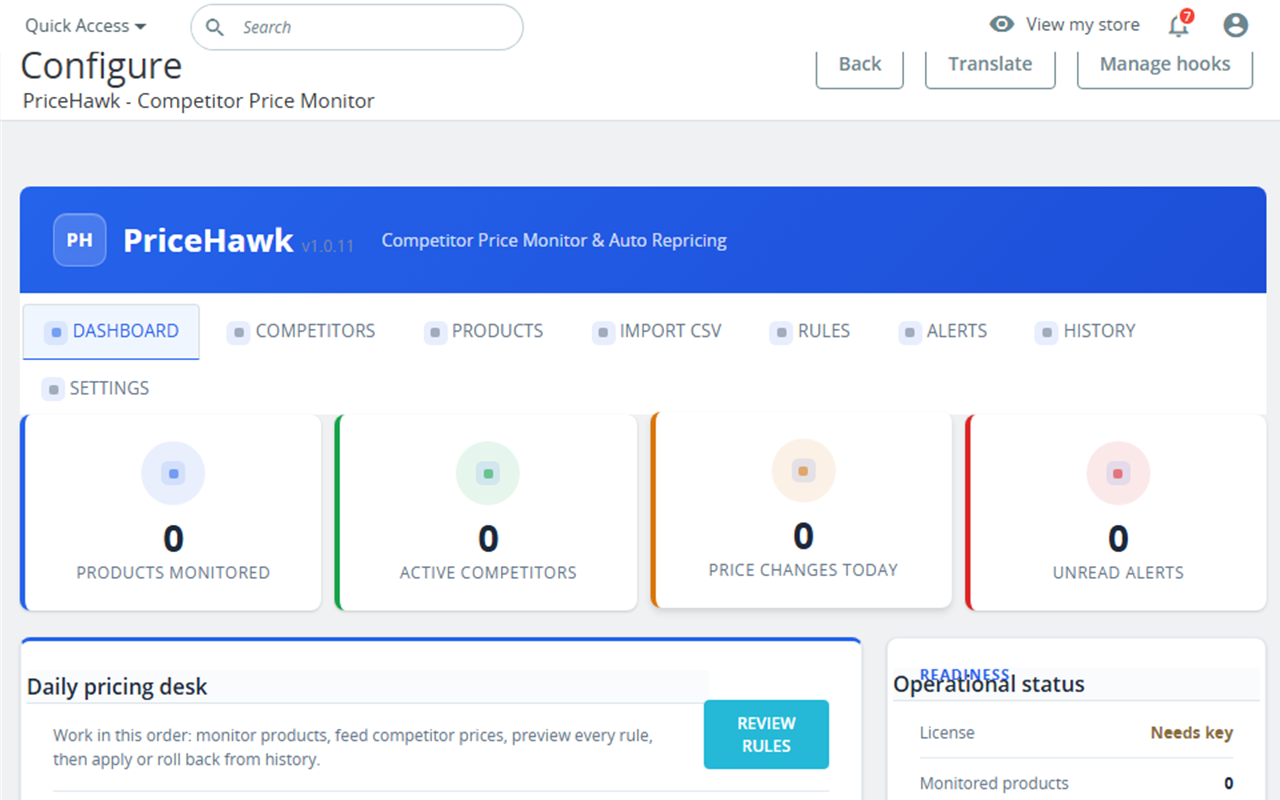Viewport: 1280px width, 800px height.
Task: Open the notifications bell icon
Action: (1179, 25)
